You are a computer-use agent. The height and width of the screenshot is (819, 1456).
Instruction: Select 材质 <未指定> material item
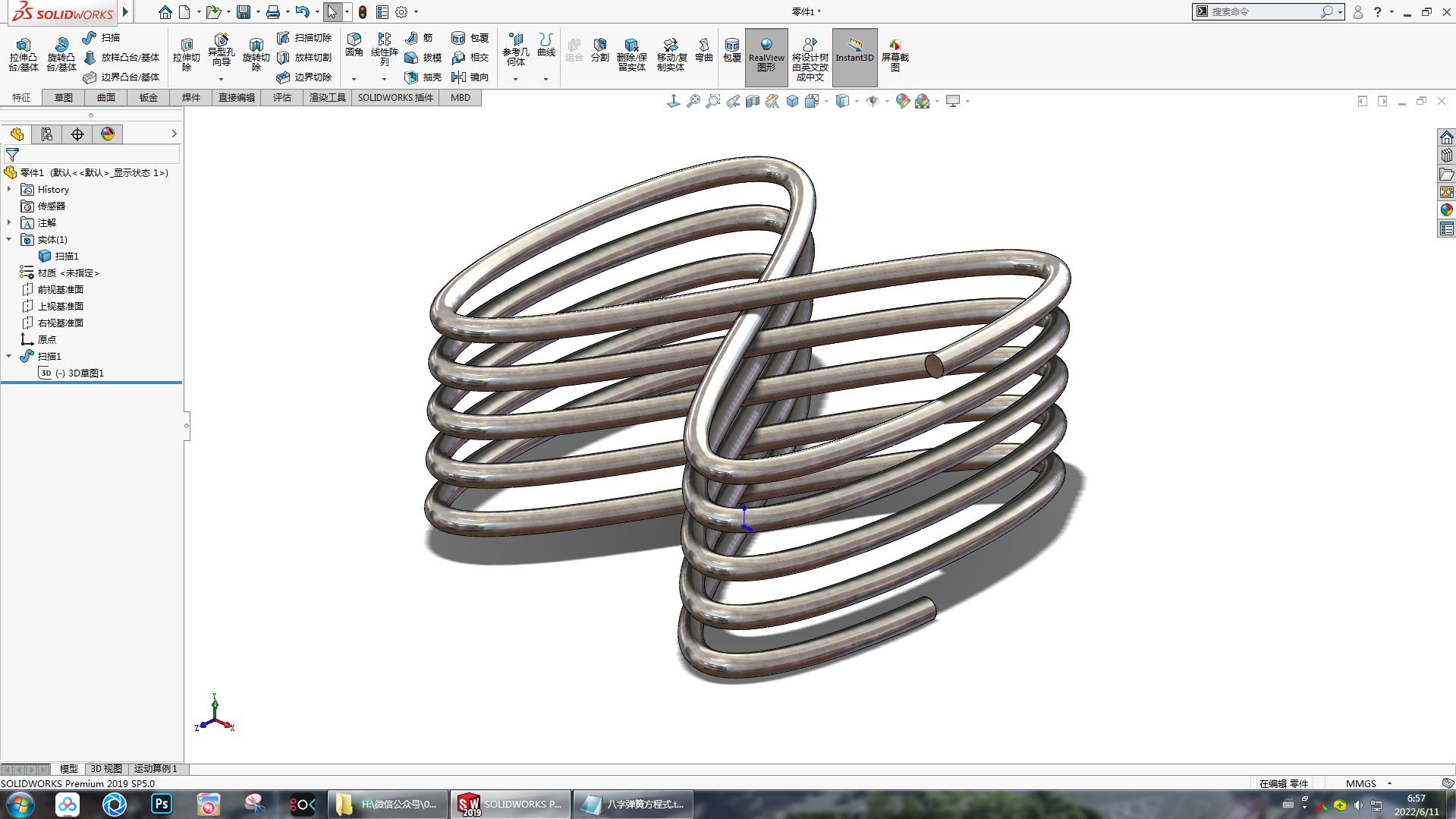(x=60, y=272)
